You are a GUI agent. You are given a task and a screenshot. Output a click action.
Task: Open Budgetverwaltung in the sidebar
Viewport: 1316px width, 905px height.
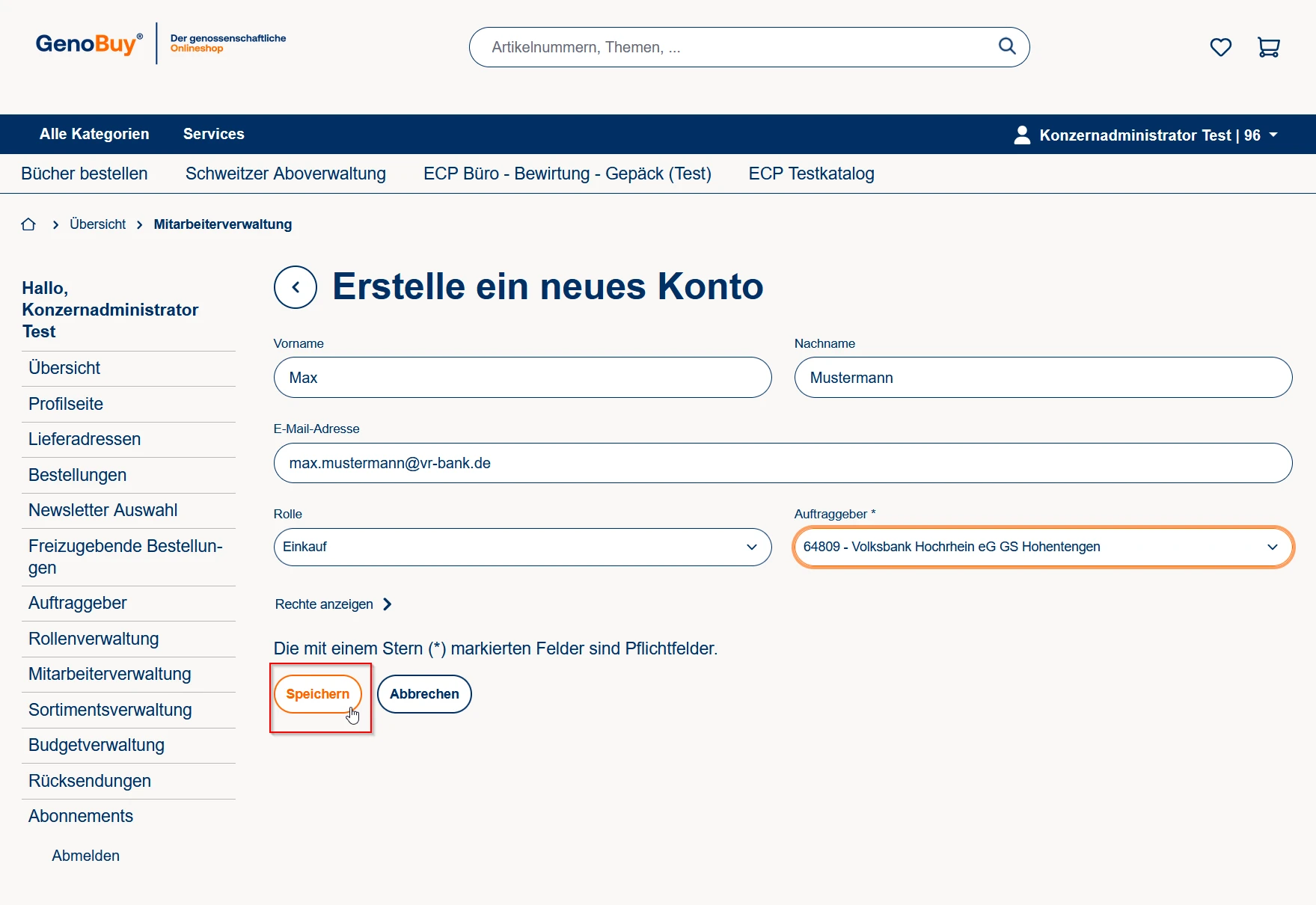(x=97, y=745)
